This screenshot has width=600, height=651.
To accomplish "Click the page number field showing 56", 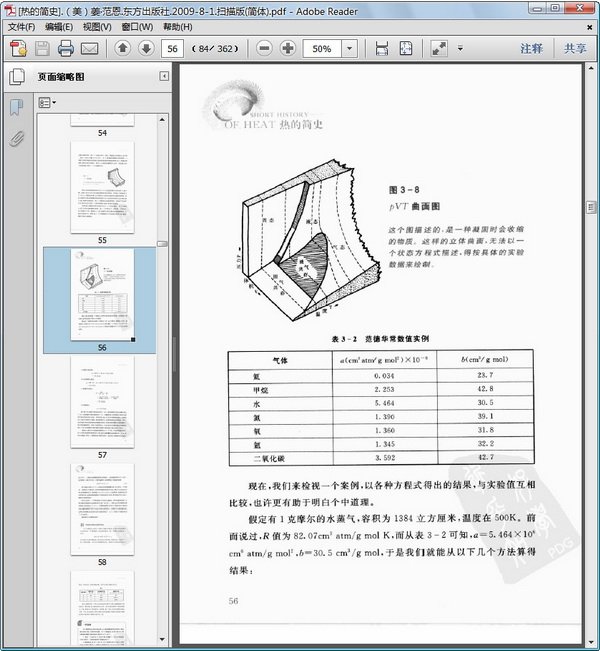I will pos(172,49).
